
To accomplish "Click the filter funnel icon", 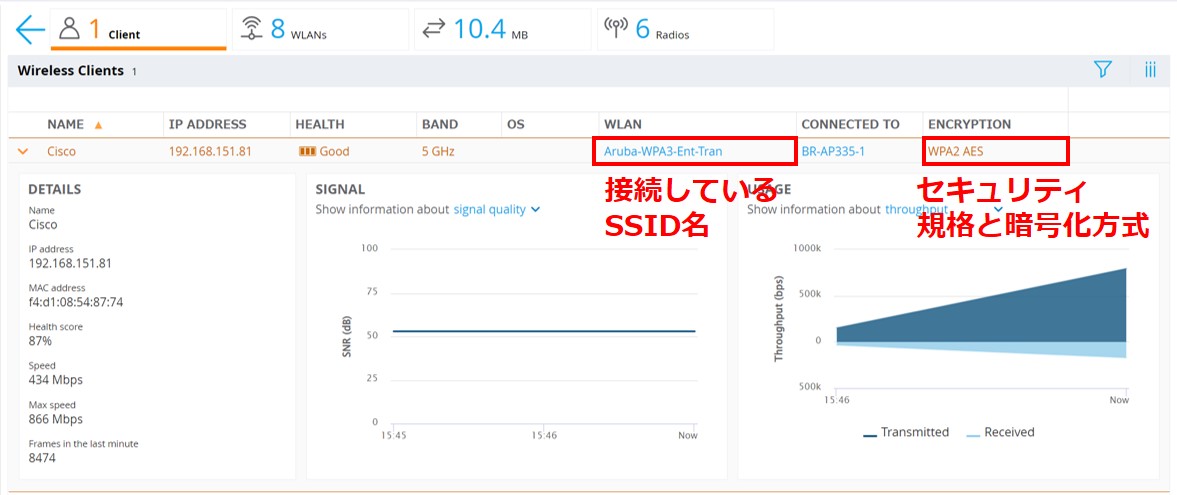I will [1102, 70].
